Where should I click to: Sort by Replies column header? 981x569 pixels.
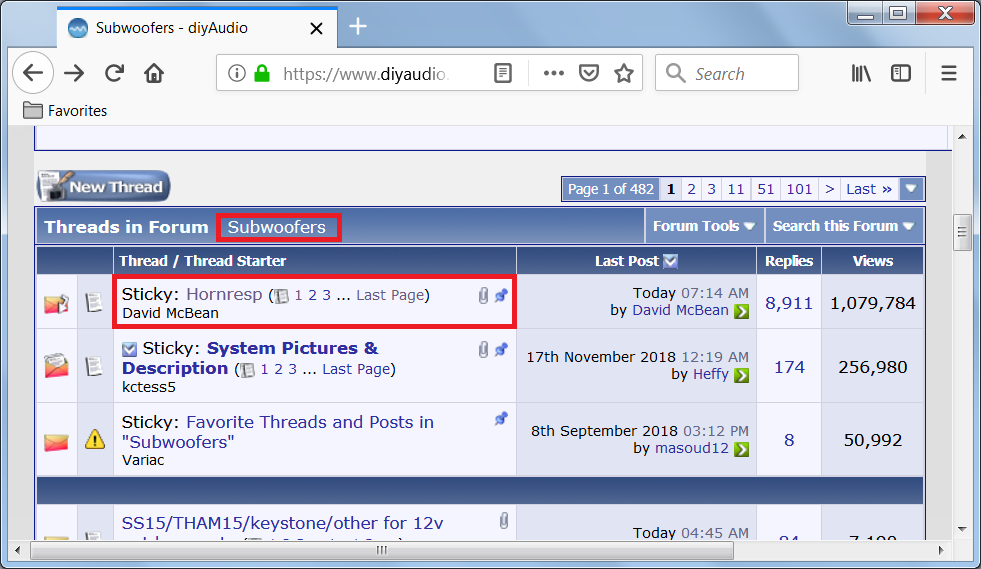point(789,261)
